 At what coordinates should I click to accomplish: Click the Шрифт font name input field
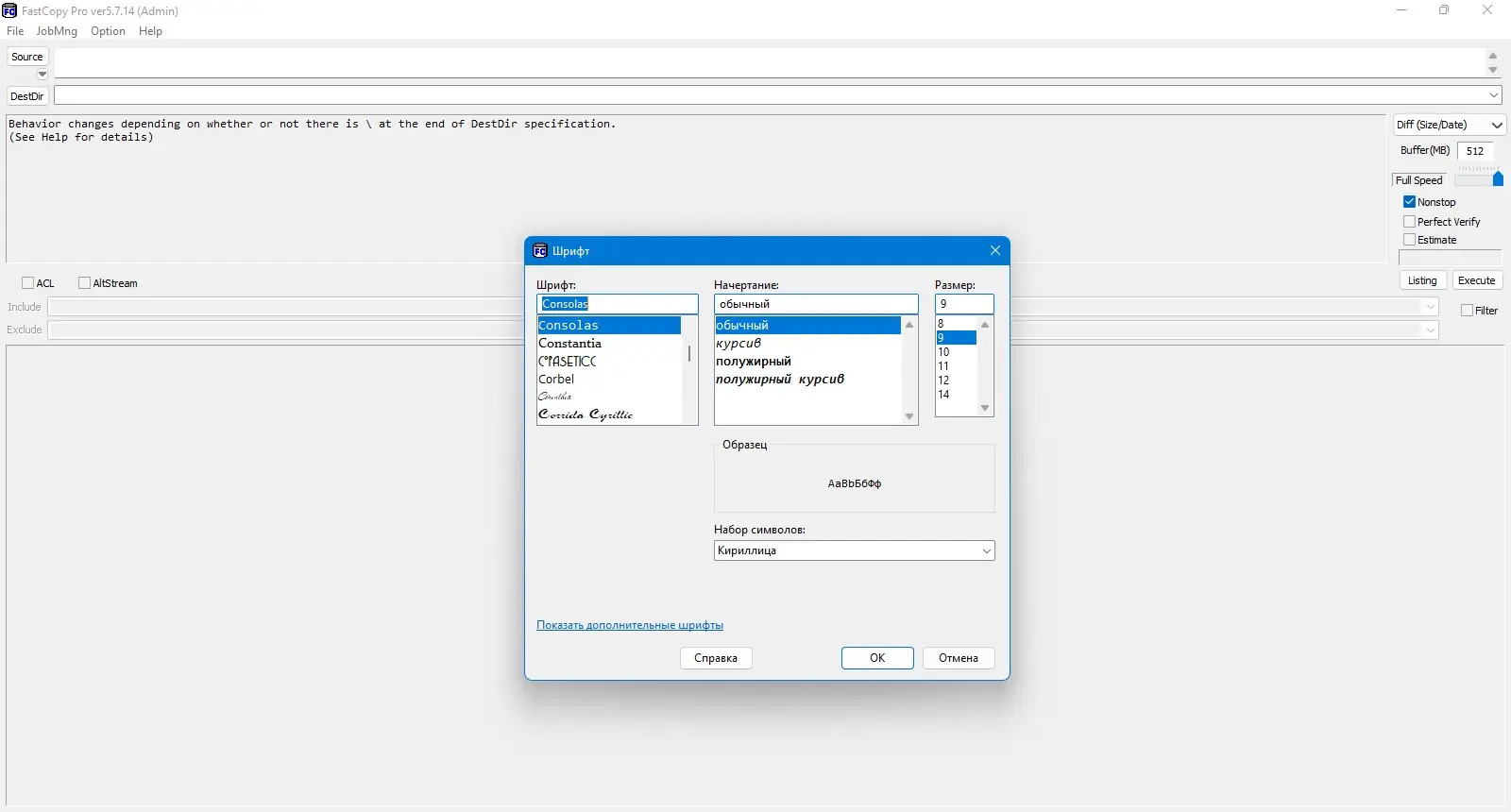(x=618, y=304)
